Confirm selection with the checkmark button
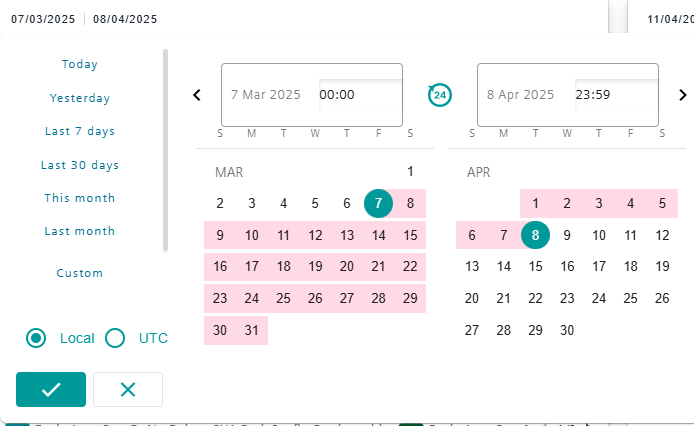Screen dimensions: 694x426 [51, 389]
